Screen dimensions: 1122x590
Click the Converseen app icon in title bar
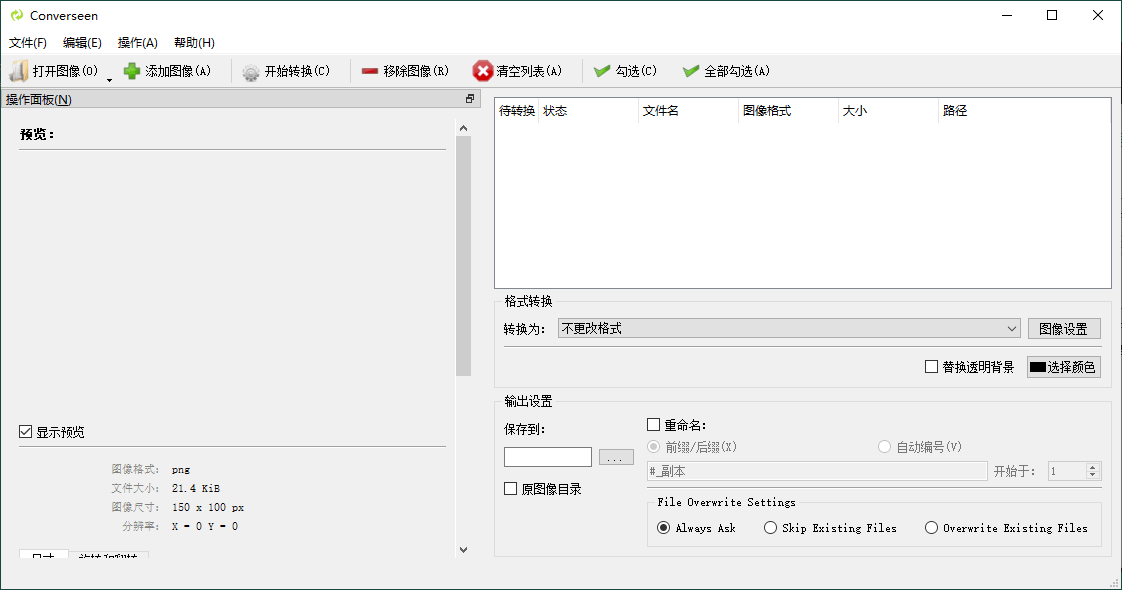coord(16,15)
